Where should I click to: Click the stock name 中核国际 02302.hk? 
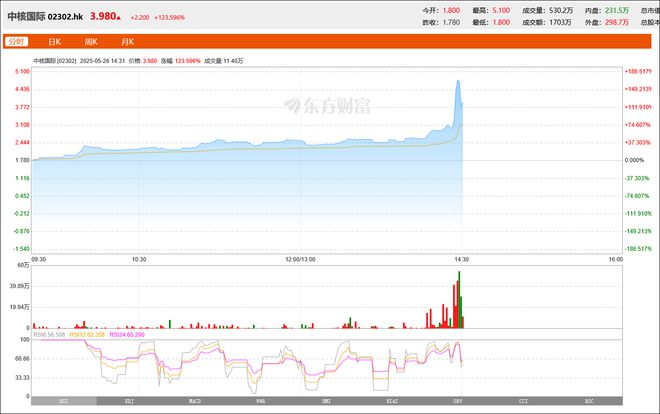[x=45, y=16]
